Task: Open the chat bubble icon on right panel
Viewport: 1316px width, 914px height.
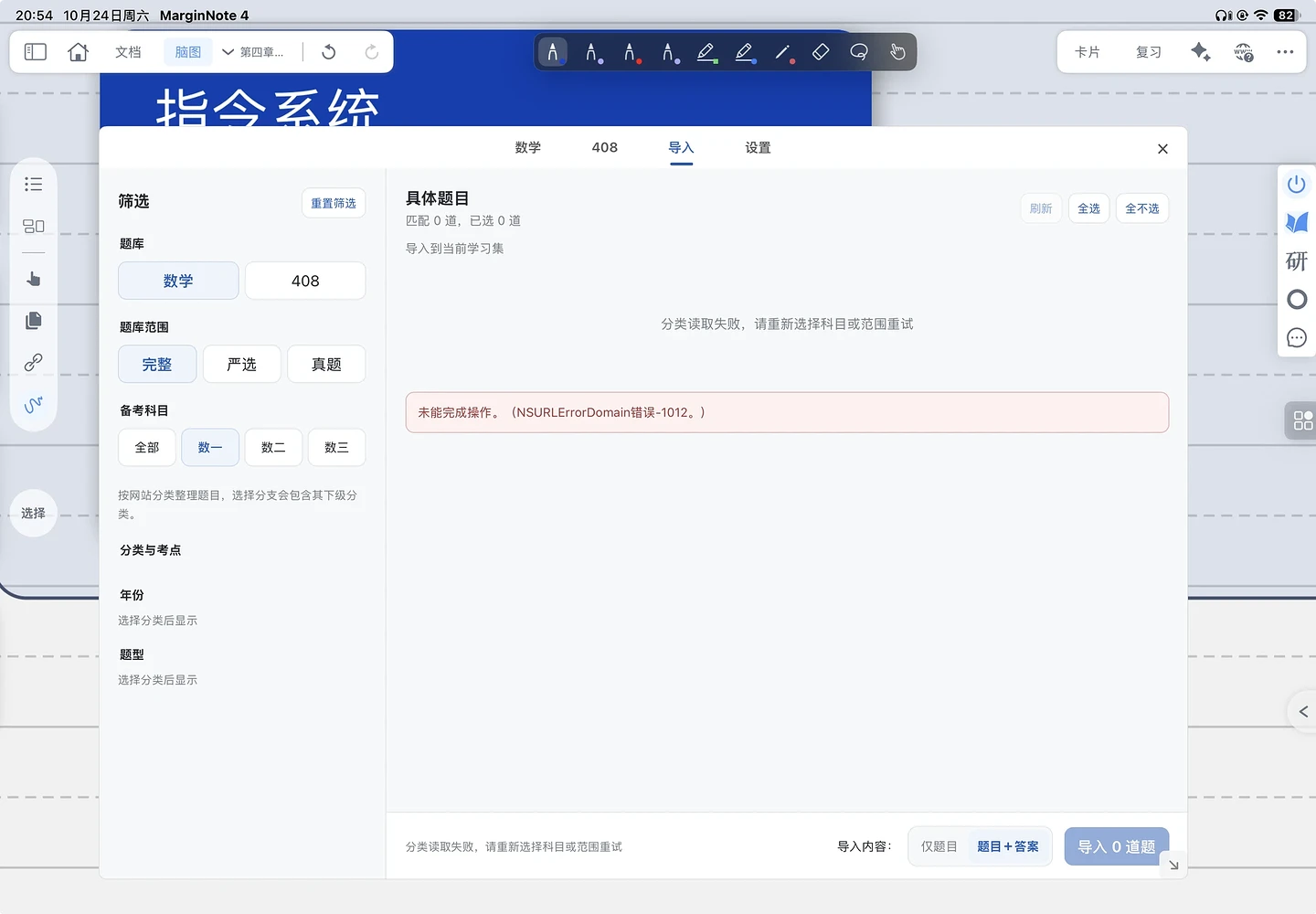Action: (x=1297, y=338)
